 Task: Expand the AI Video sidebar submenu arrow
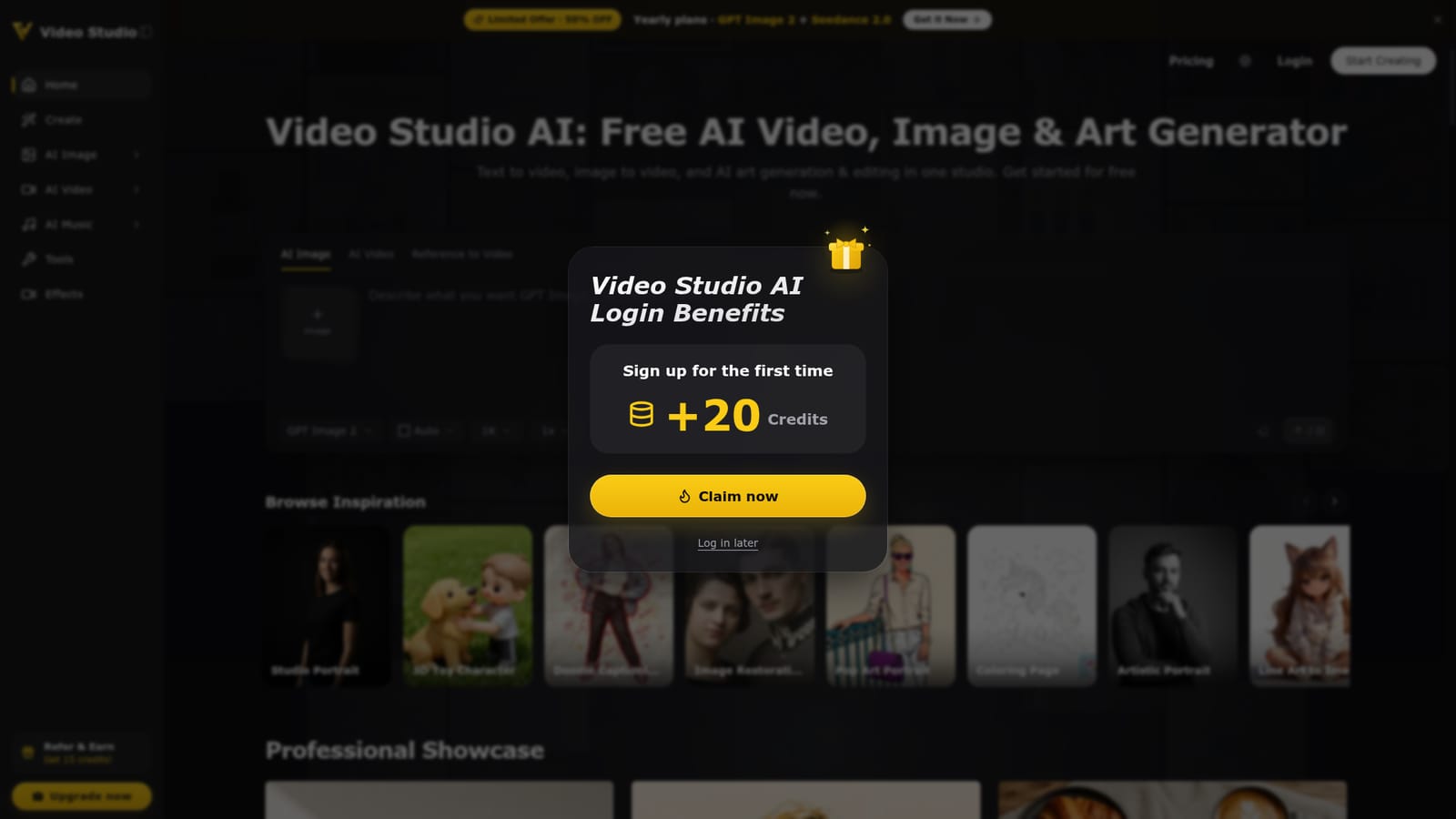pos(136,189)
